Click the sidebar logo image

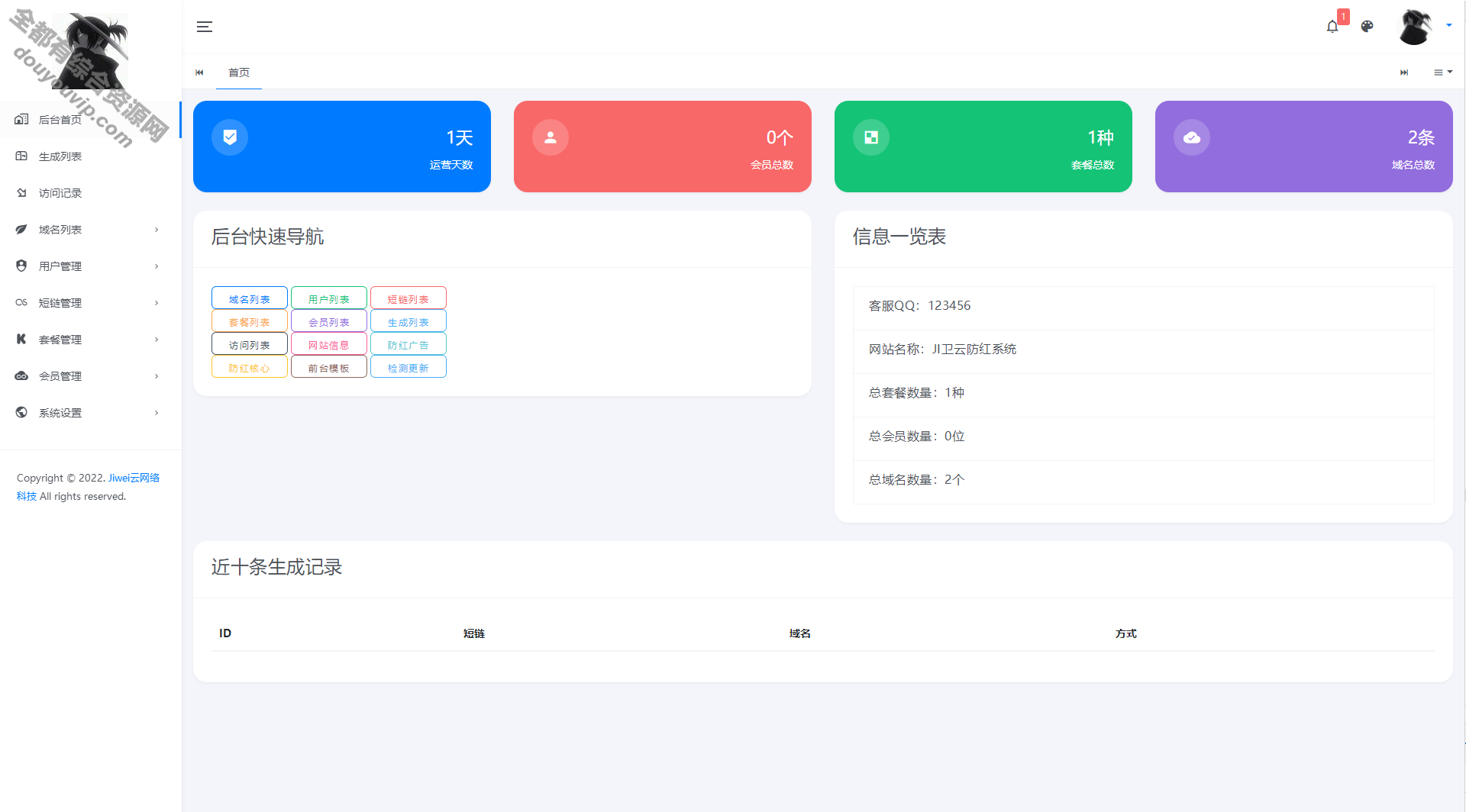[x=91, y=52]
